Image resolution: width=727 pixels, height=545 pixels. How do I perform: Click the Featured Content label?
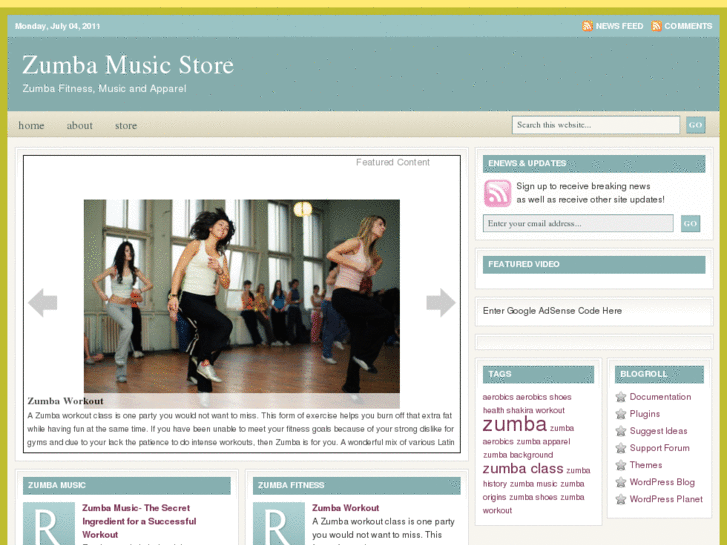point(393,162)
